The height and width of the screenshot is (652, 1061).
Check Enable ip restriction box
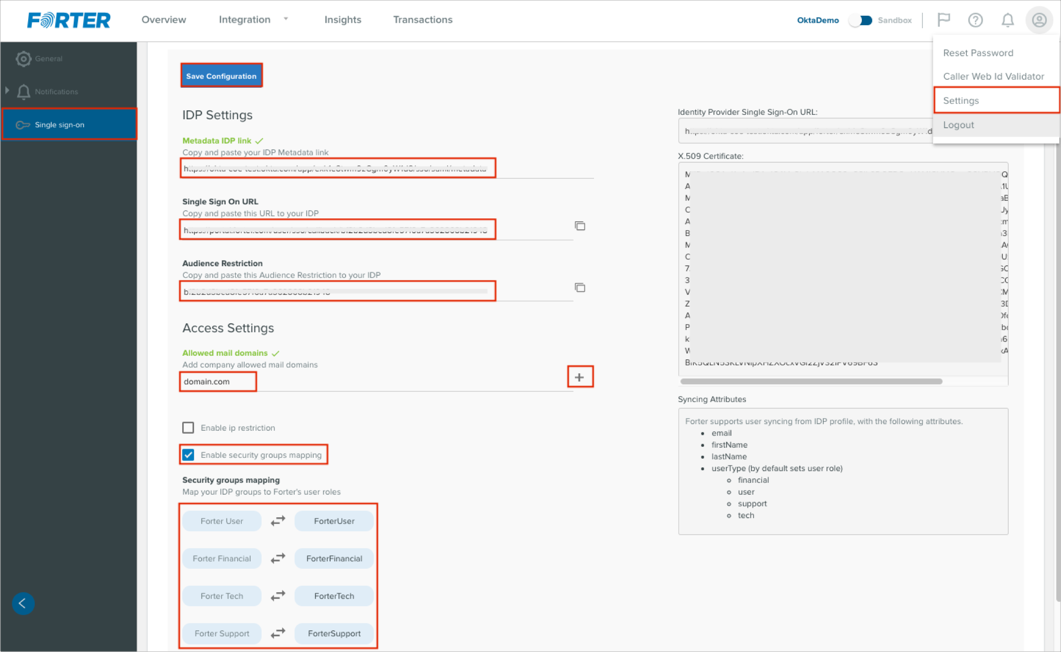(188, 428)
